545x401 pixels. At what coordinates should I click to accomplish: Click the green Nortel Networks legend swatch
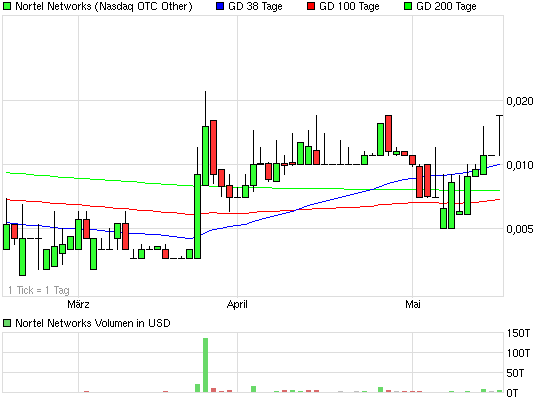coord(7,6)
